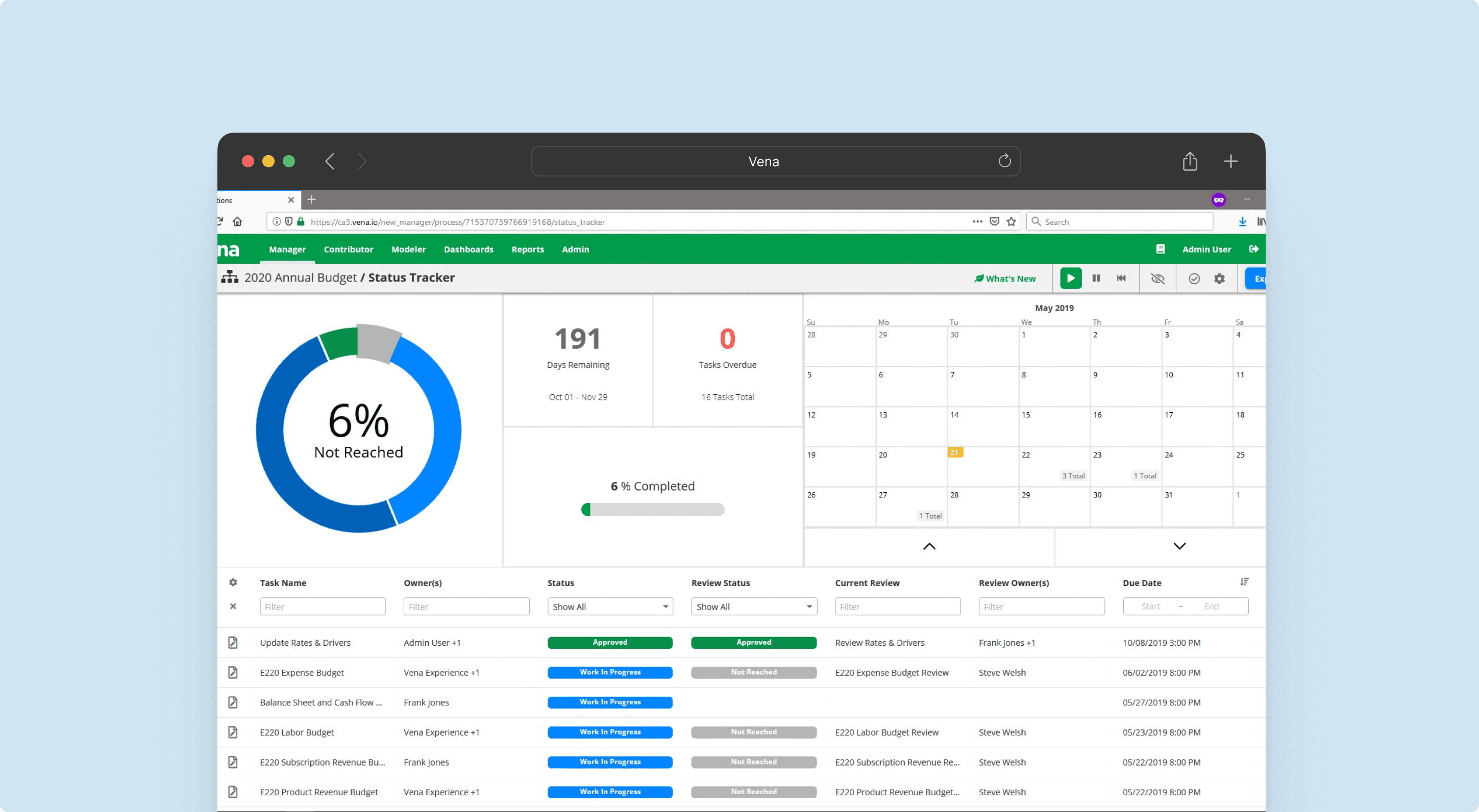The height and width of the screenshot is (812, 1479).
Task: Go back with the browser back arrow
Action: coord(330,161)
